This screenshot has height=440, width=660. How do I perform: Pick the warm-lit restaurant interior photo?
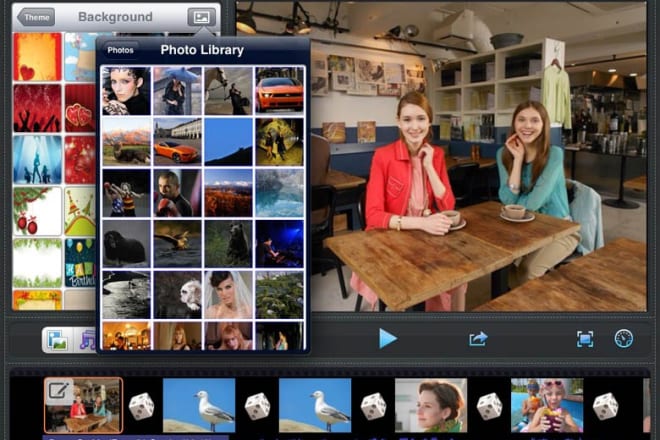(x=126, y=336)
